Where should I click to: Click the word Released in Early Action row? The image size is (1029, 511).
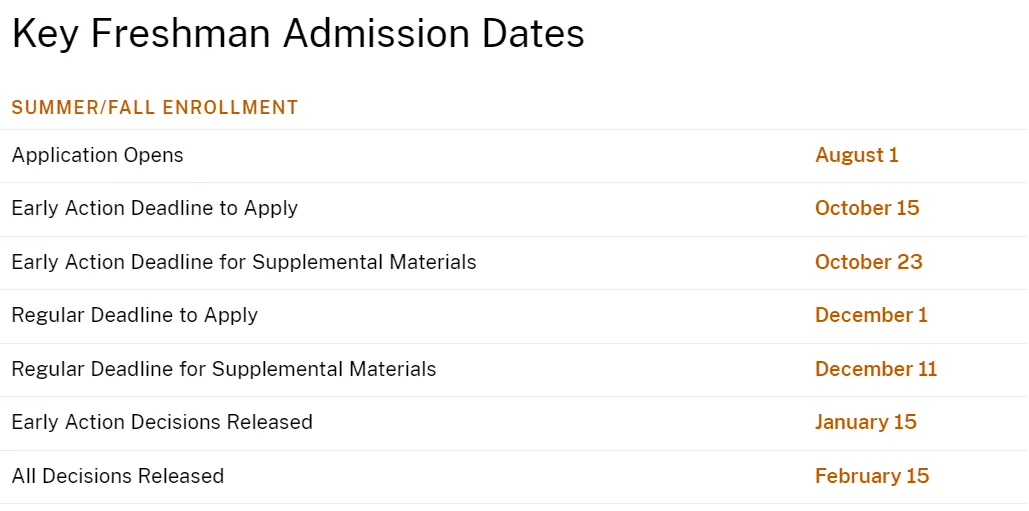269,422
